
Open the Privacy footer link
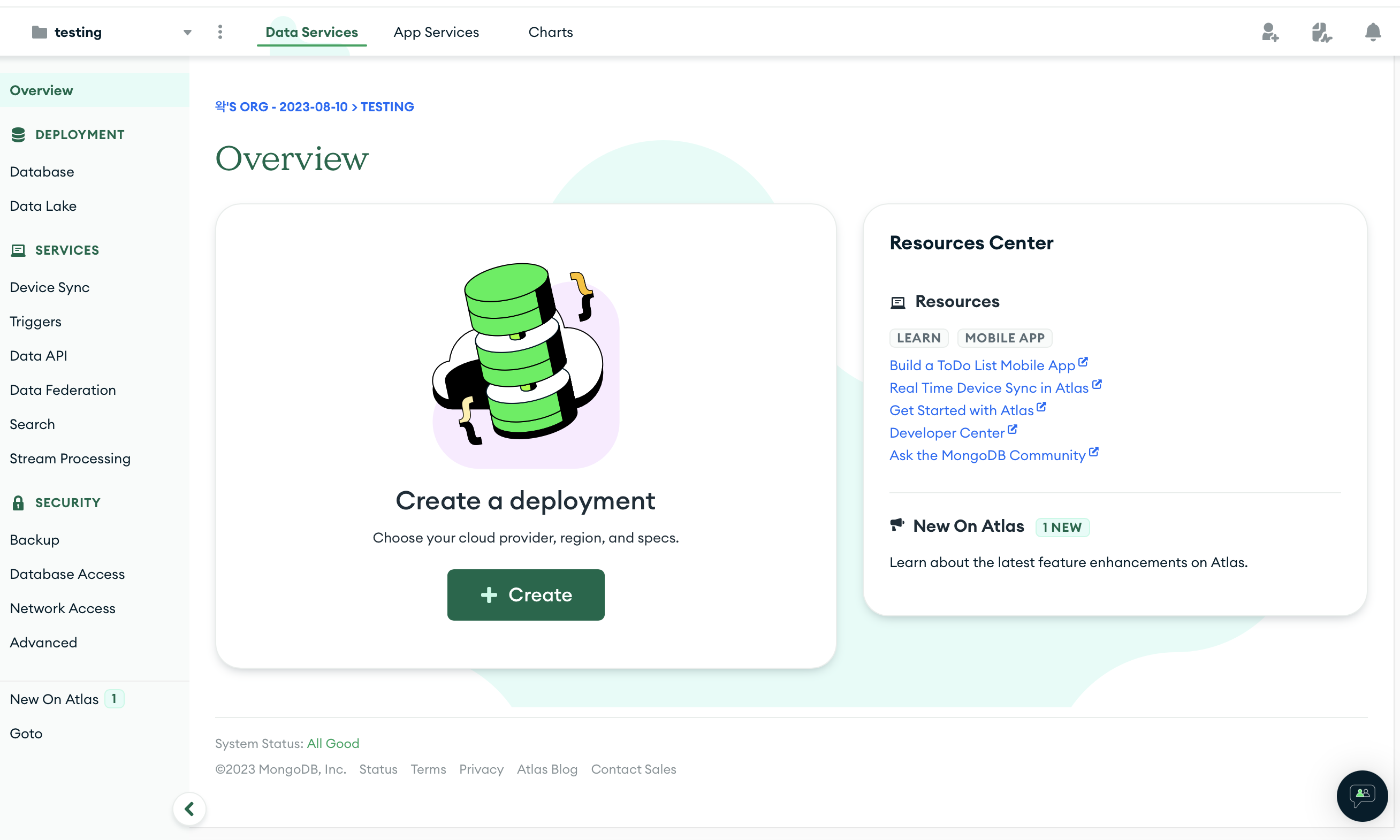[481, 769]
